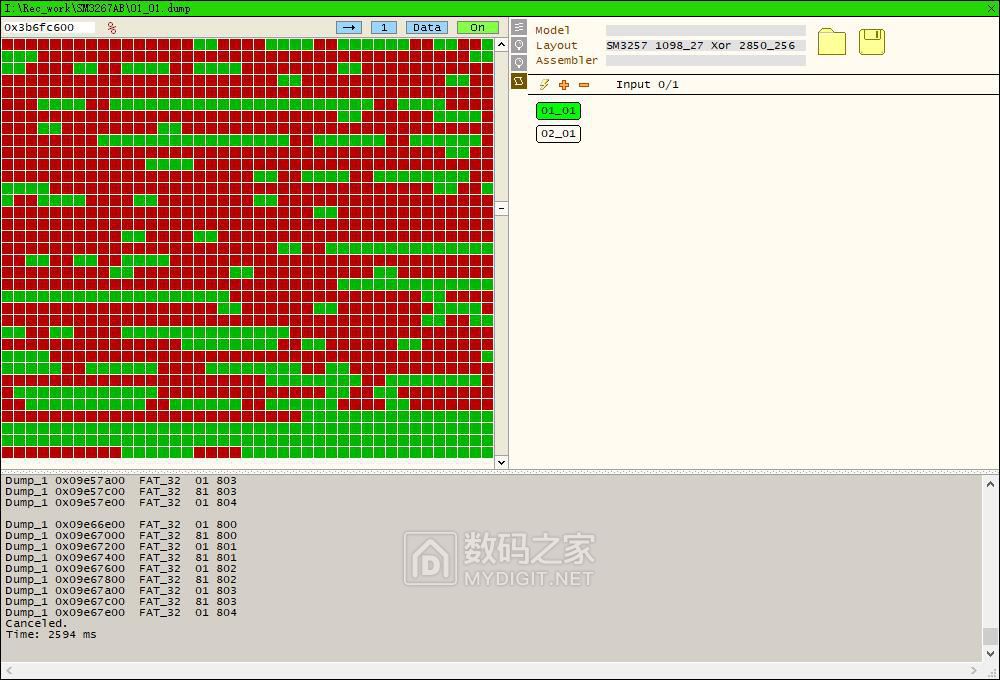Viewport: 1000px width, 680px height.
Task: Save with the yellow floppy disk icon
Action: (872, 41)
